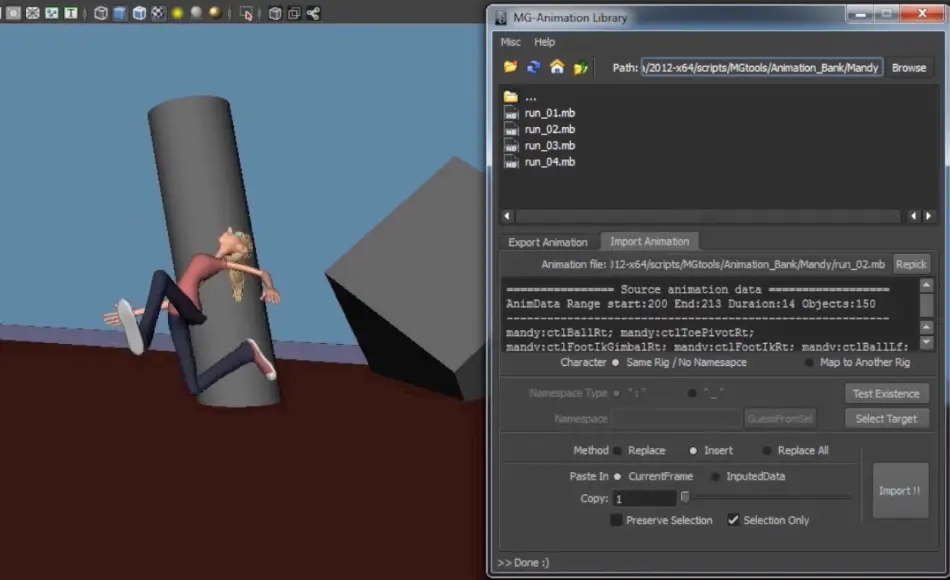Click the Browse button next to Path

pyautogui.click(x=909, y=68)
